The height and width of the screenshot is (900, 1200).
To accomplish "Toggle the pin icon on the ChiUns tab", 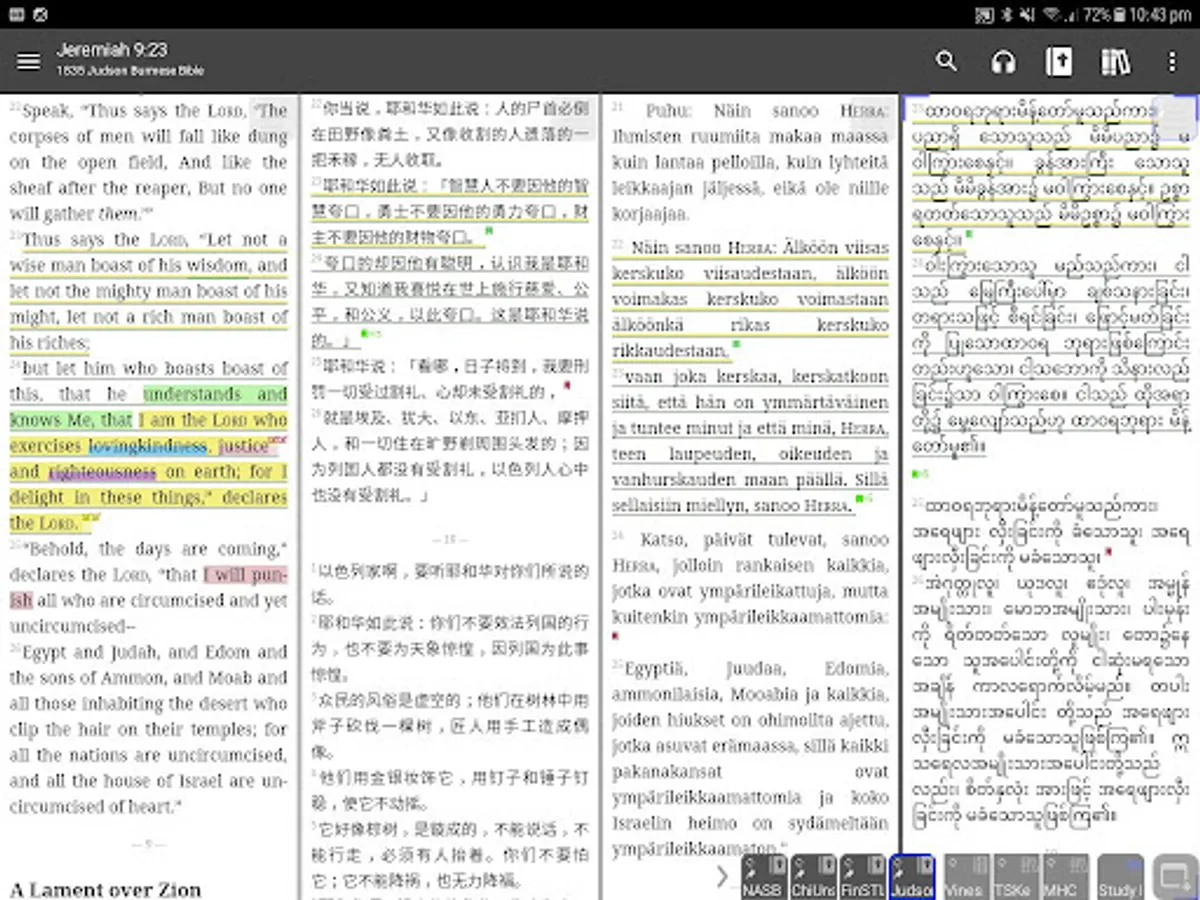I will 800,867.
